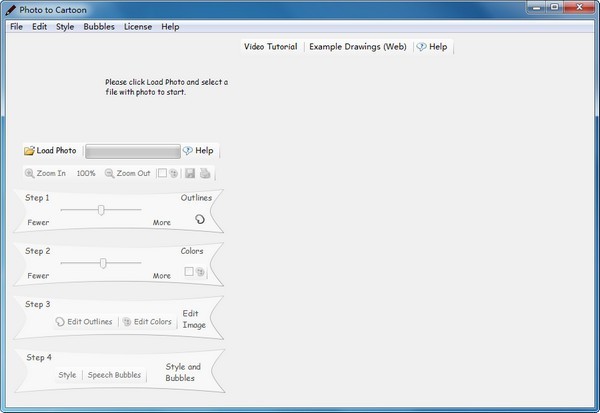Open the Edit menu

[x=39, y=27]
